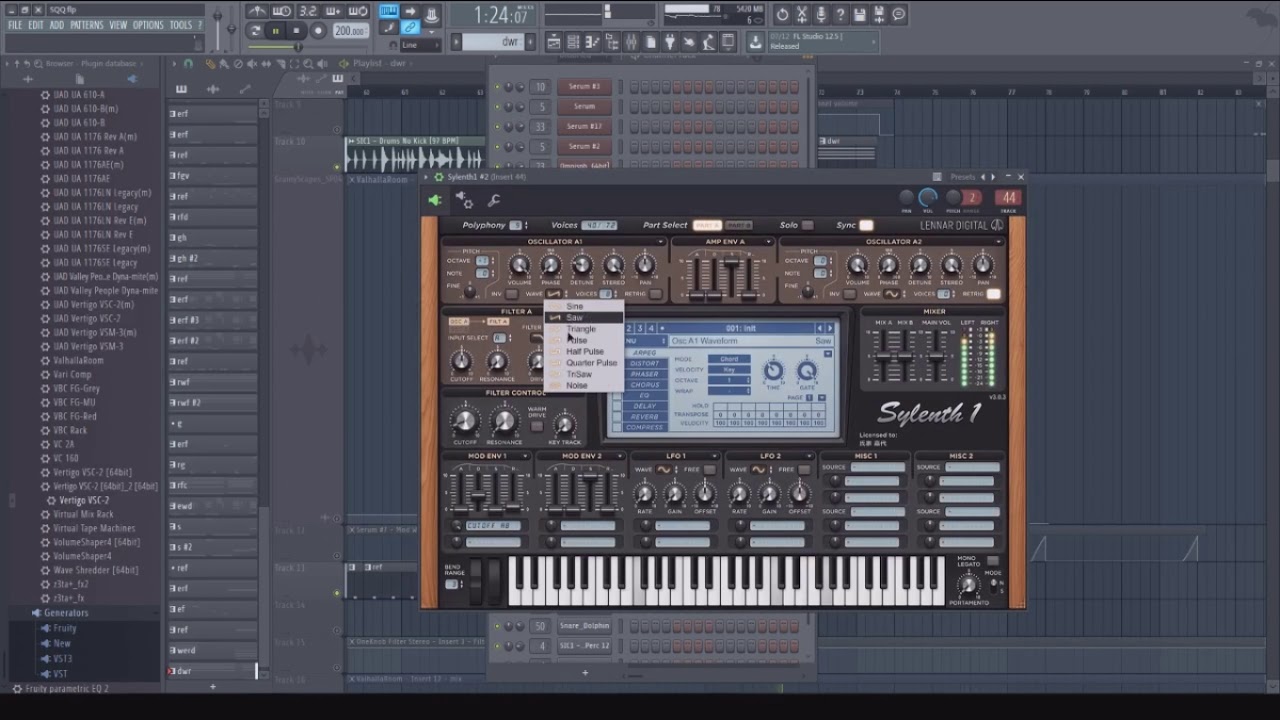Open the PHASER effect tab
Viewport: 1280px width, 720px height.
click(x=644, y=374)
